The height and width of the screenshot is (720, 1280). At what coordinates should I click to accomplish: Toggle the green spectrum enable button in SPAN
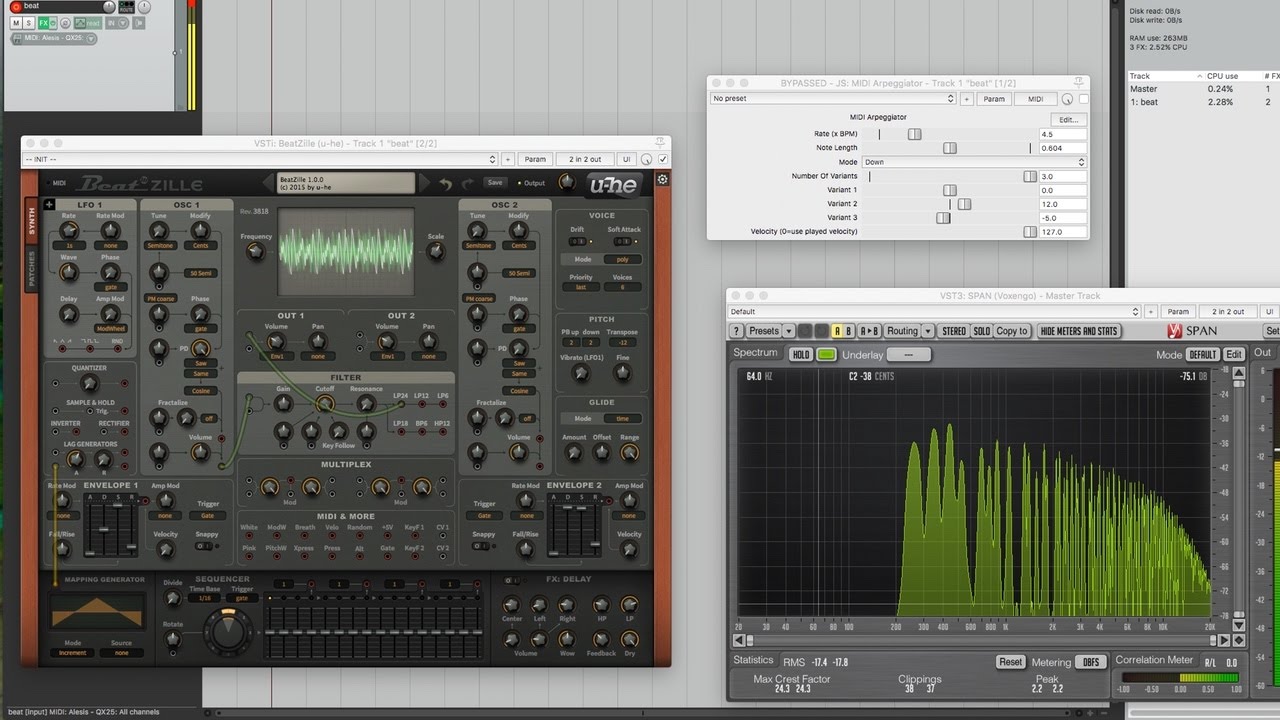[826, 354]
